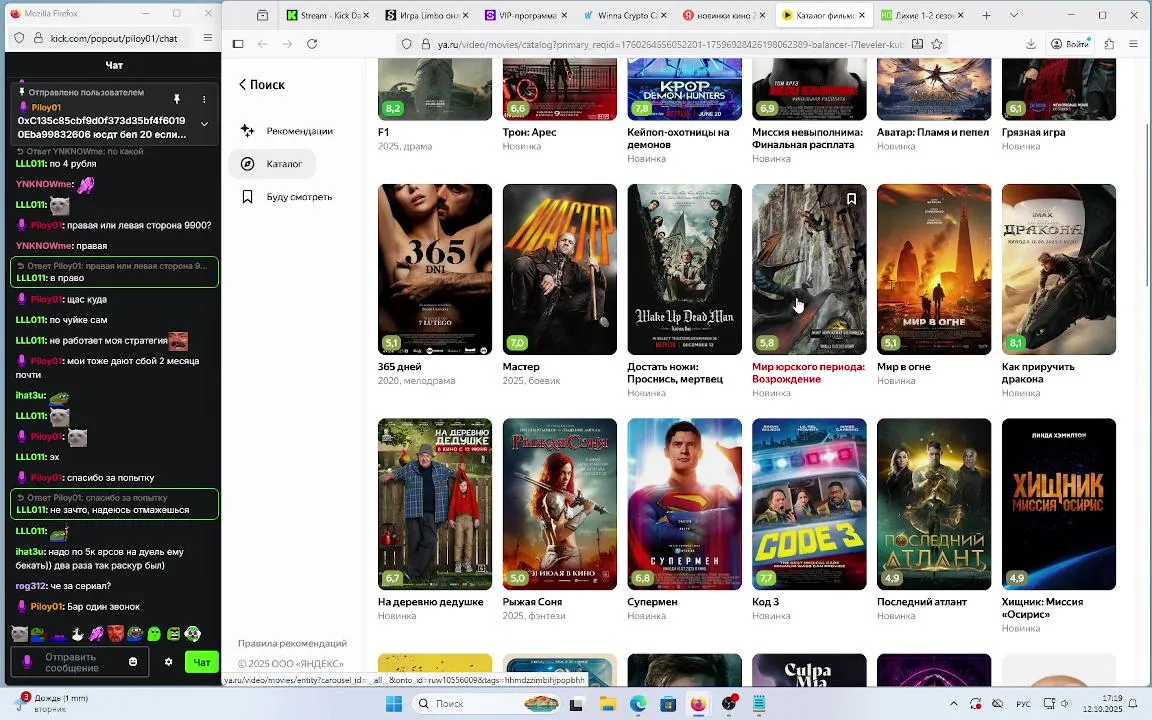Open File Explorer from the taskbar

tap(607, 704)
